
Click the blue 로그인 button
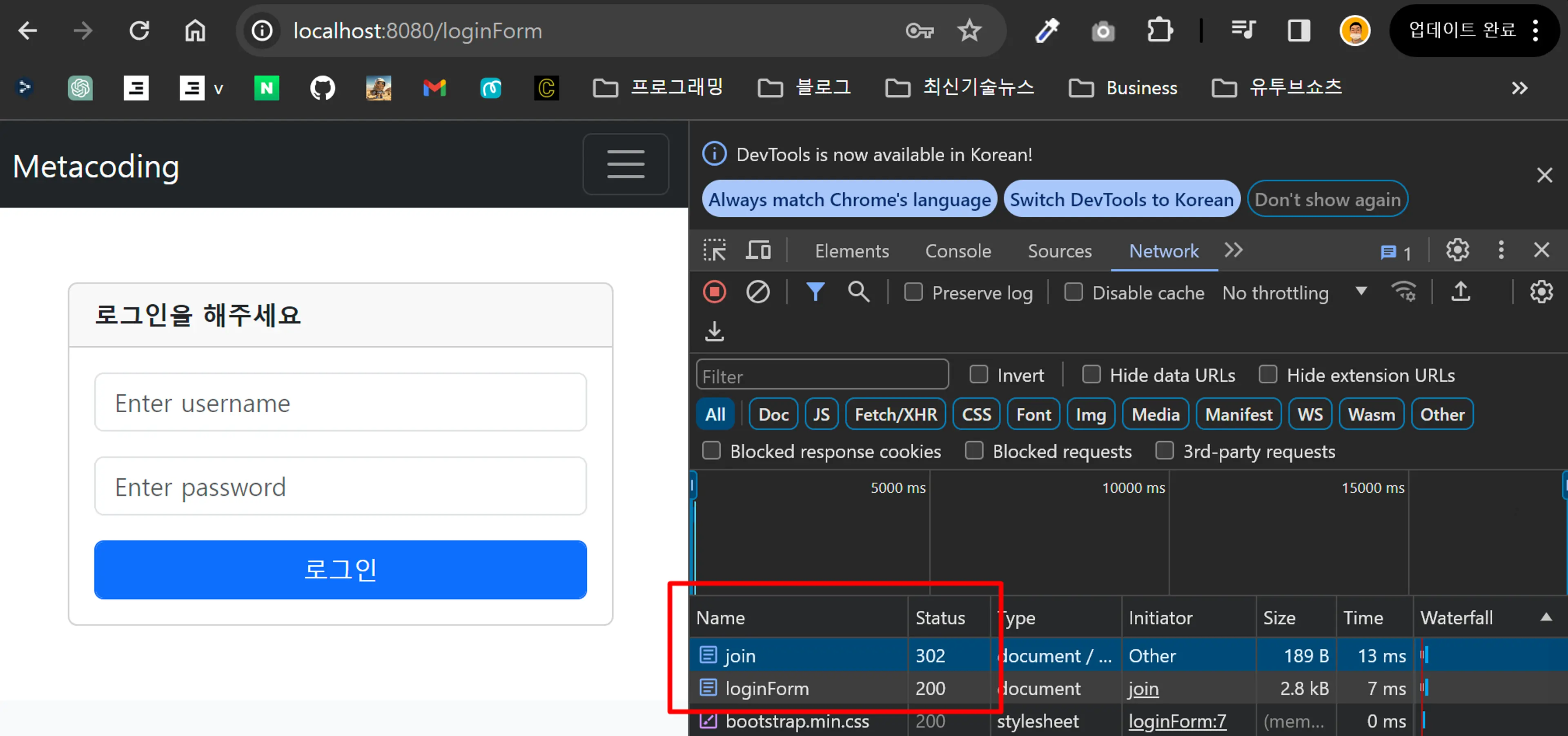click(x=340, y=569)
